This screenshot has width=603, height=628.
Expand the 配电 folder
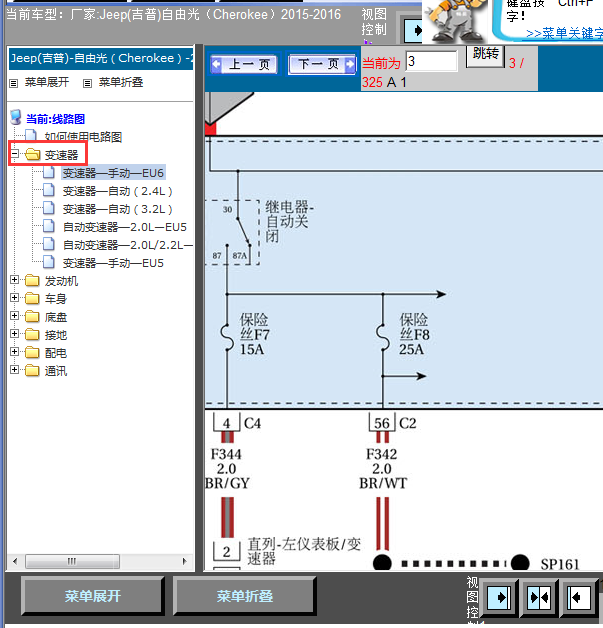15,352
